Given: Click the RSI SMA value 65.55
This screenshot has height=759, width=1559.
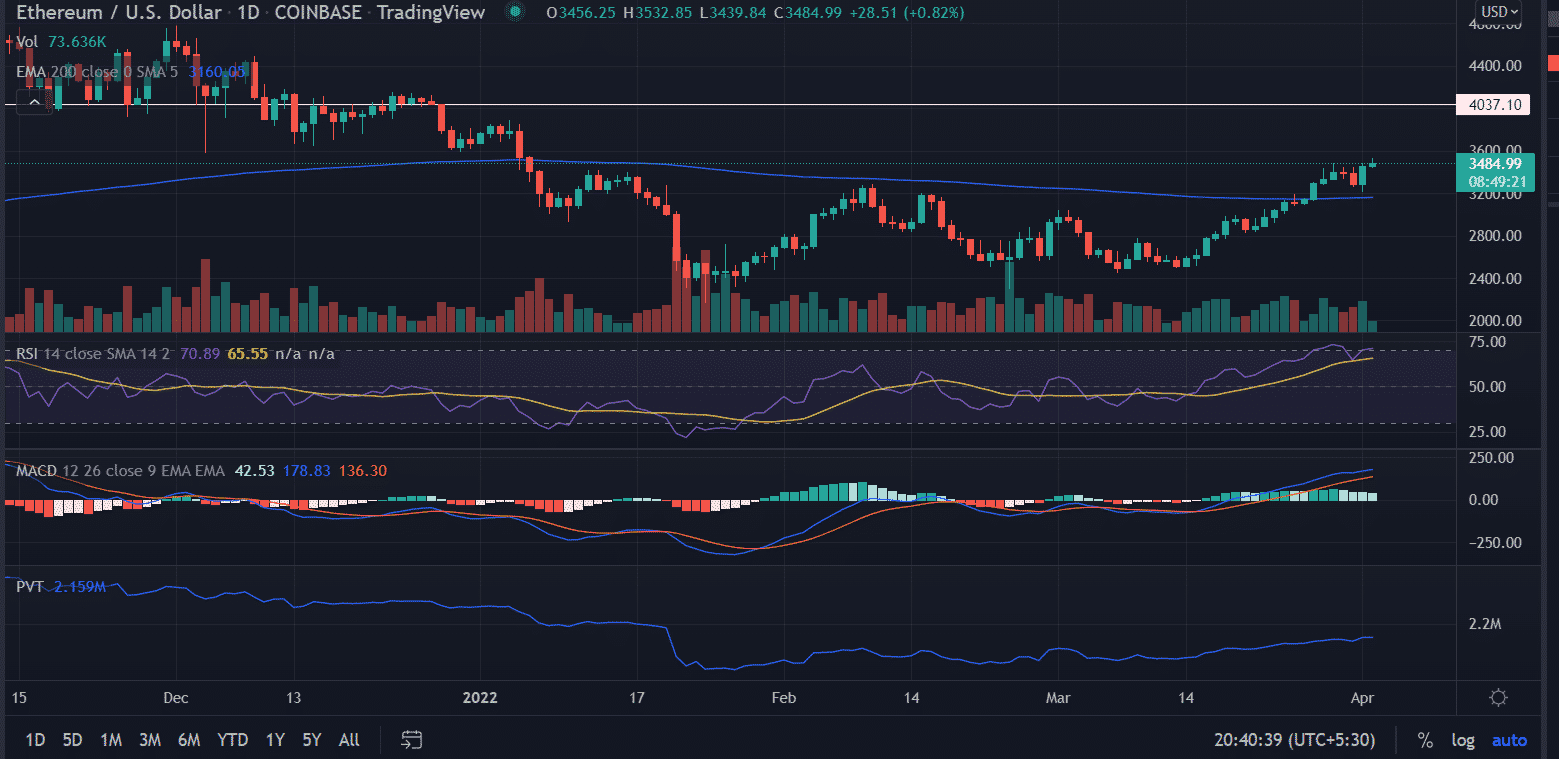Looking at the screenshot, I should 247,354.
